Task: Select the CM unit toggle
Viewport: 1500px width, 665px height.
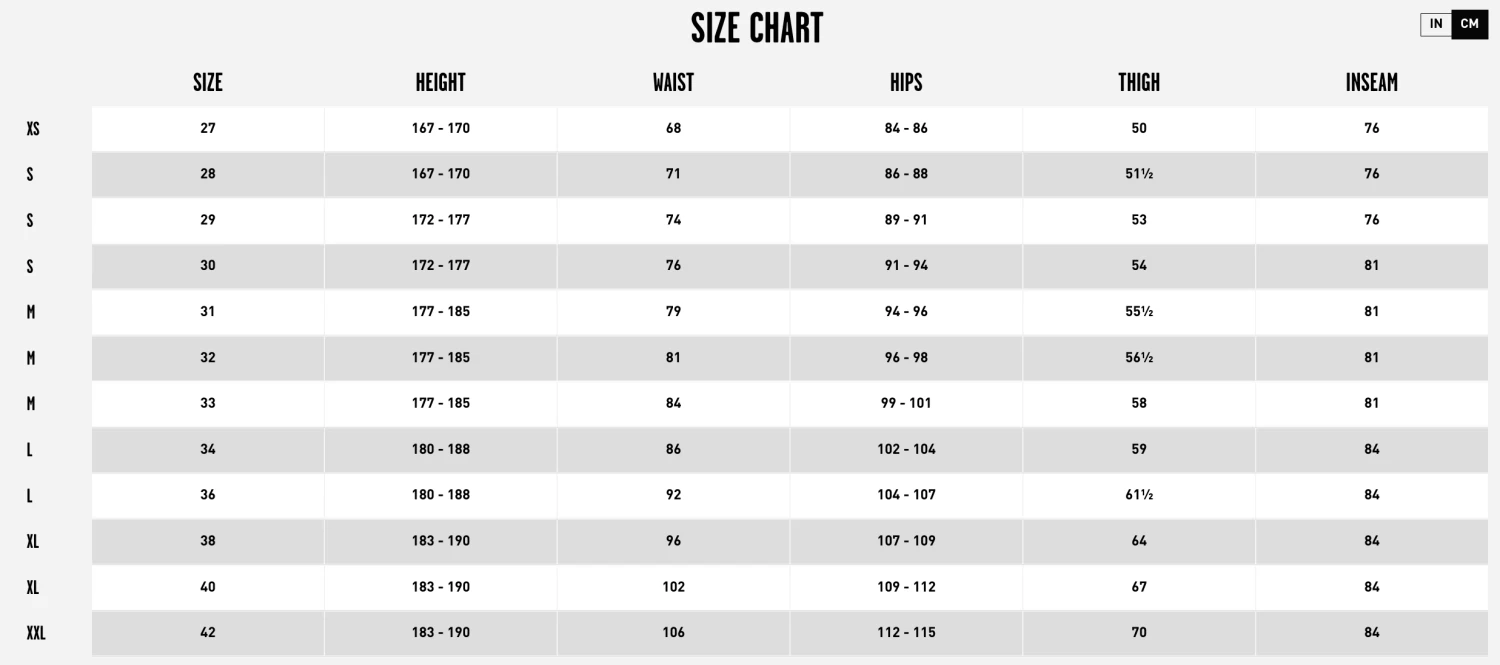Action: click(x=1469, y=24)
